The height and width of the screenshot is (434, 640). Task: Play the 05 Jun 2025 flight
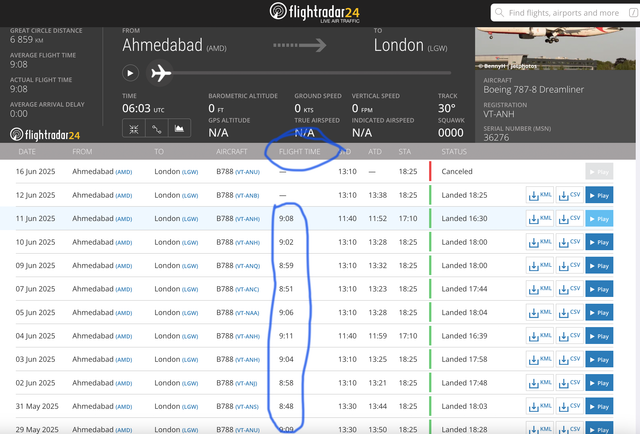pyautogui.click(x=599, y=313)
